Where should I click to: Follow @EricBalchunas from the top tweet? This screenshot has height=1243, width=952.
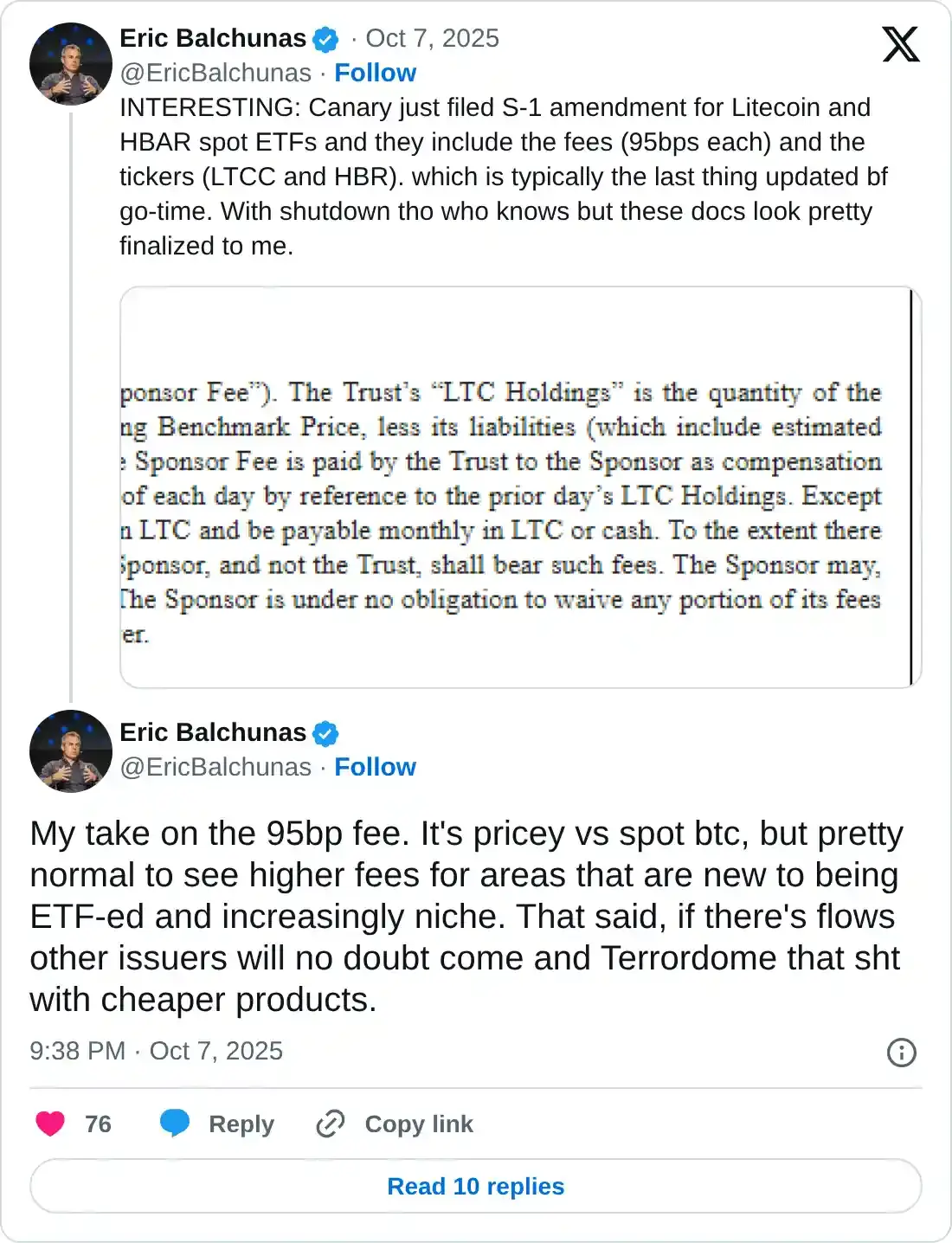375,73
